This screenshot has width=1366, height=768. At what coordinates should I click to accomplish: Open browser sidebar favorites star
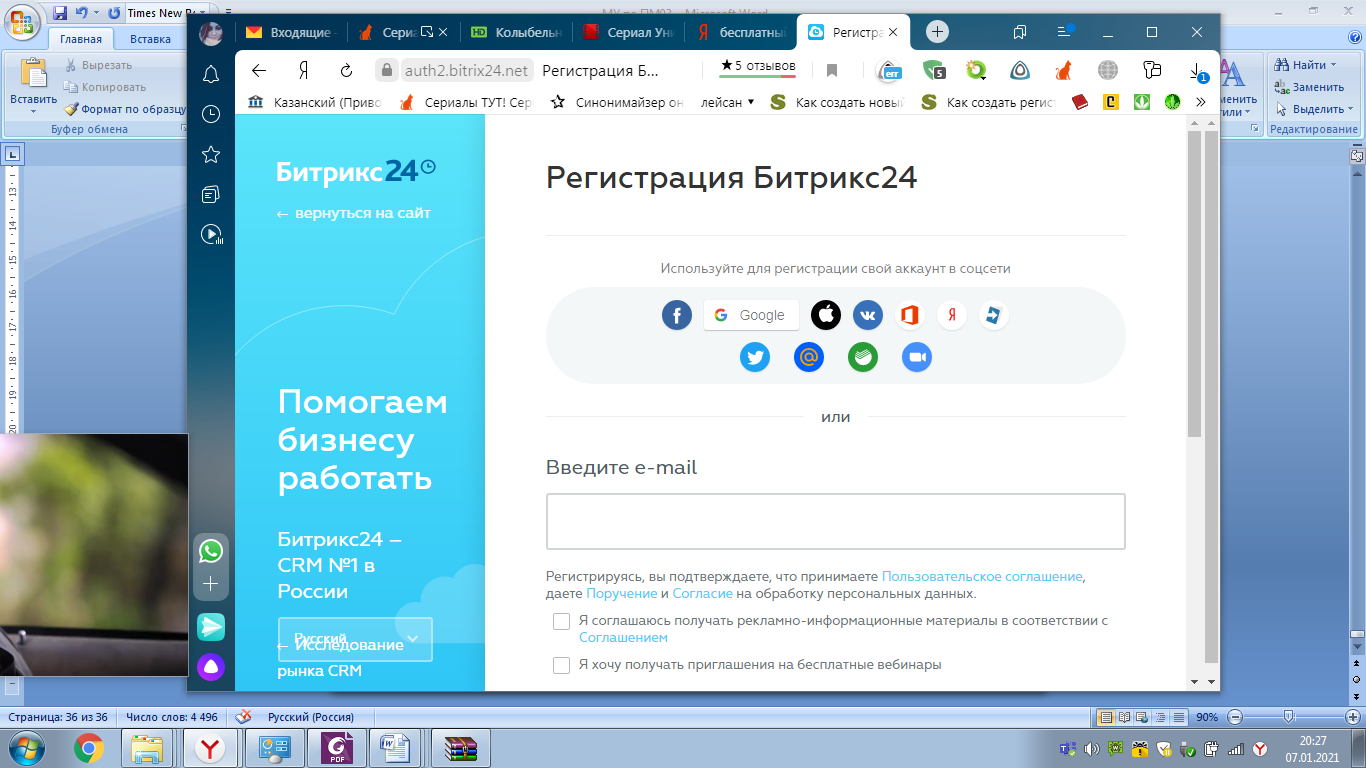pos(211,154)
